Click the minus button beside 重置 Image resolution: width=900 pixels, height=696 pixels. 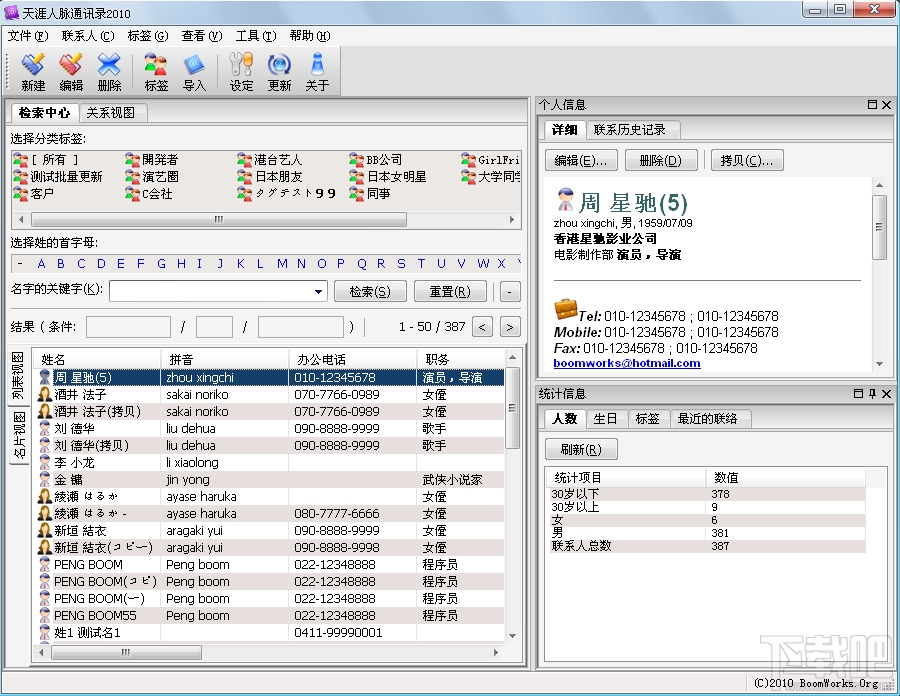[510, 291]
